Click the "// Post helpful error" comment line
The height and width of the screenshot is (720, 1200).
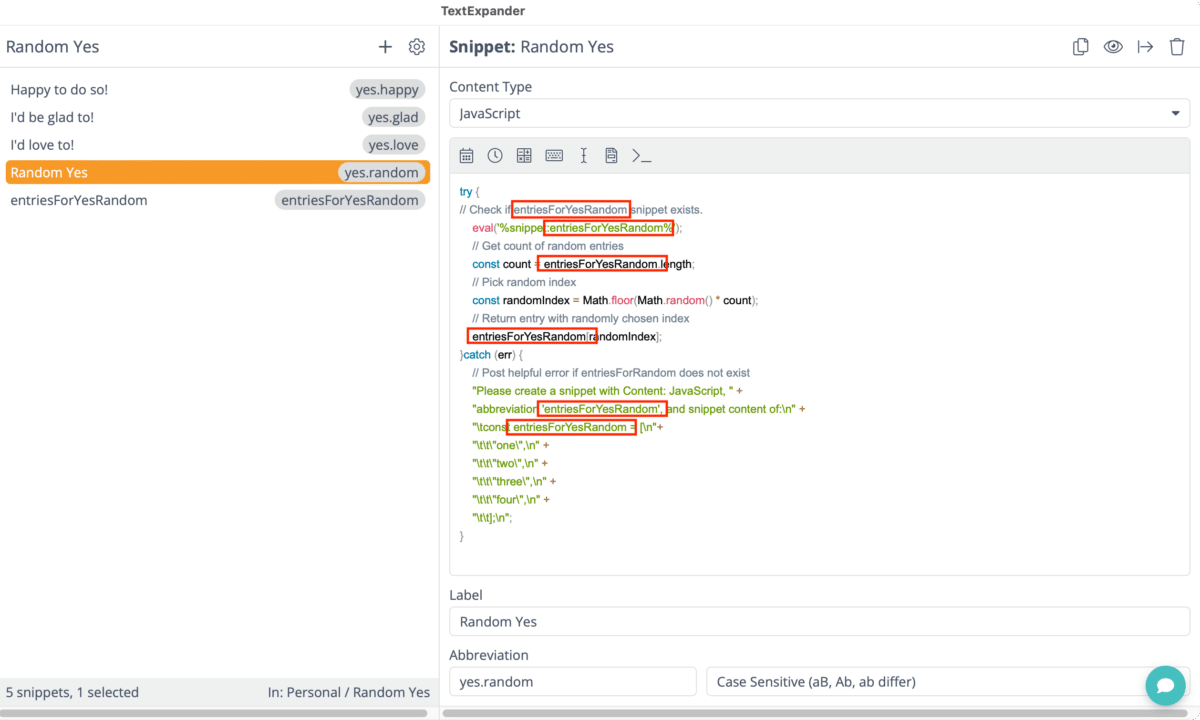click(x=611, y=372)
